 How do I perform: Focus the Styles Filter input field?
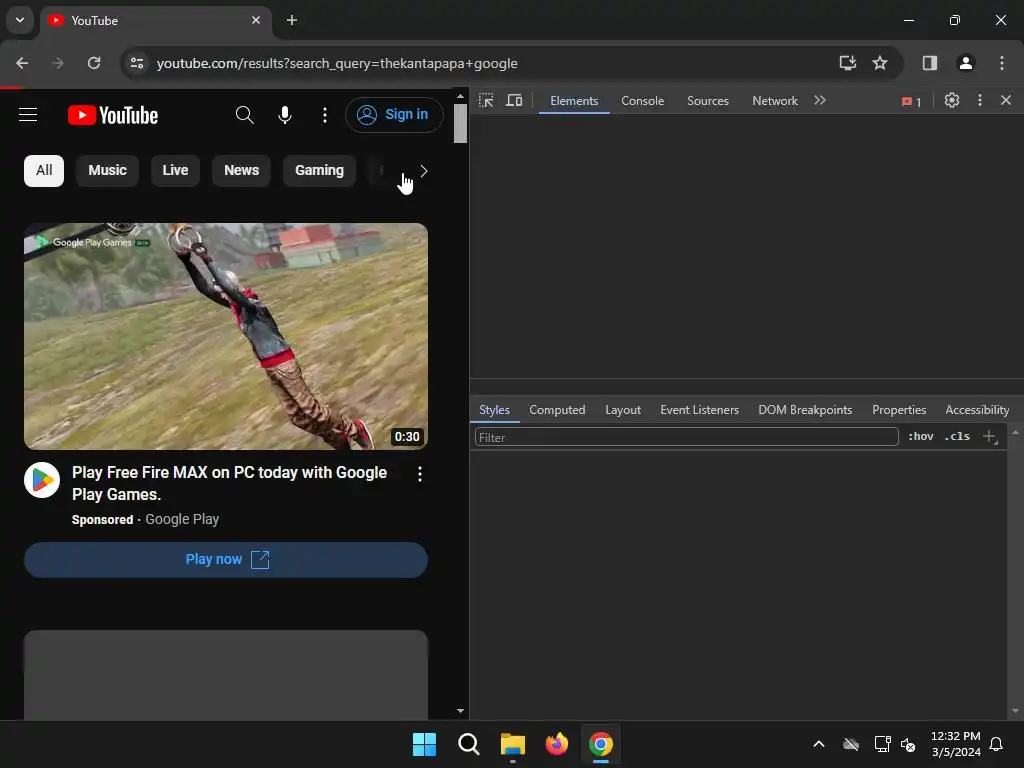point(686,437)
